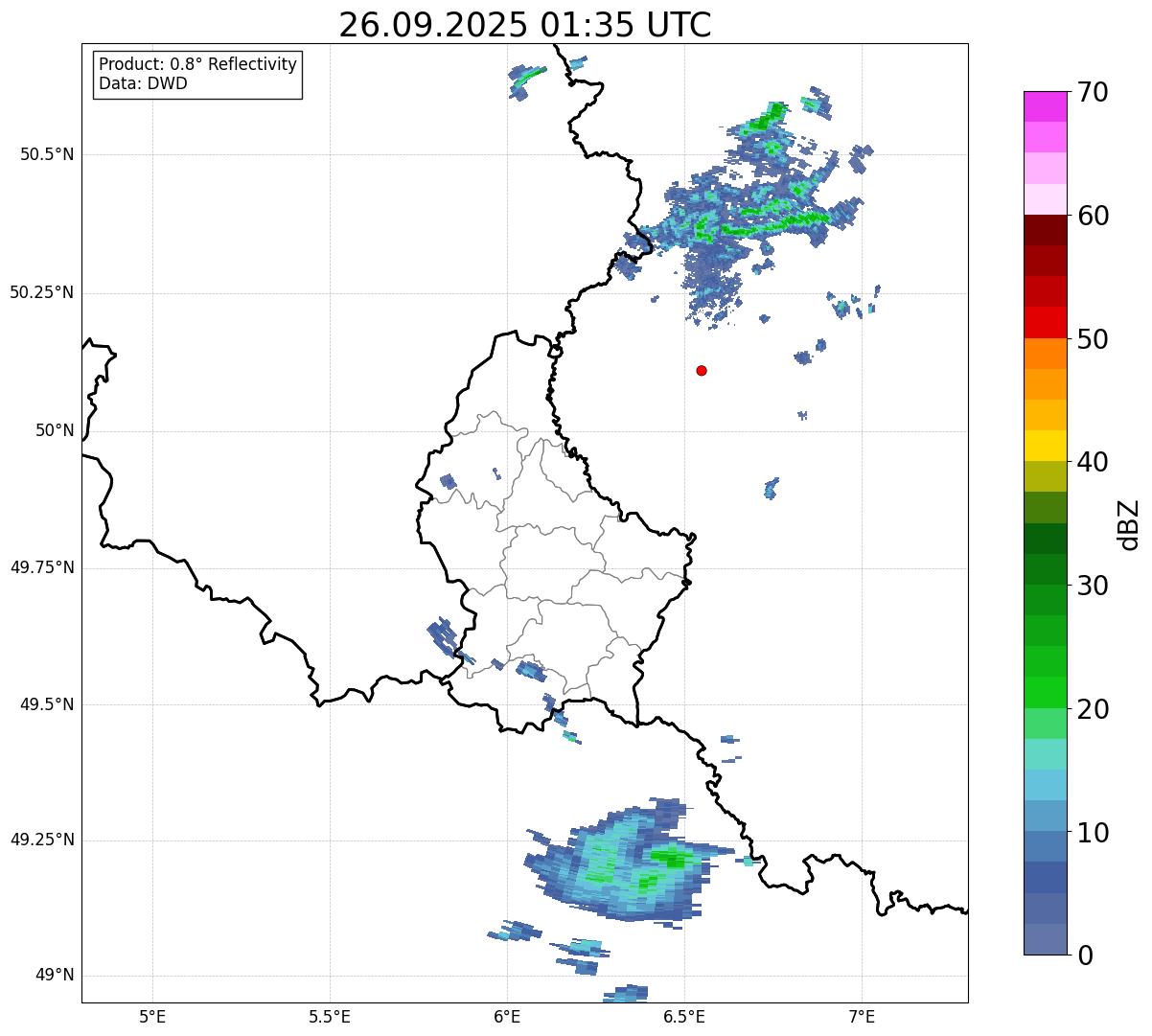Click the 'Product: 0.8° Reflectivity' label
This screenshot has width=1152, height=1036.
click(x=198, y=64)
